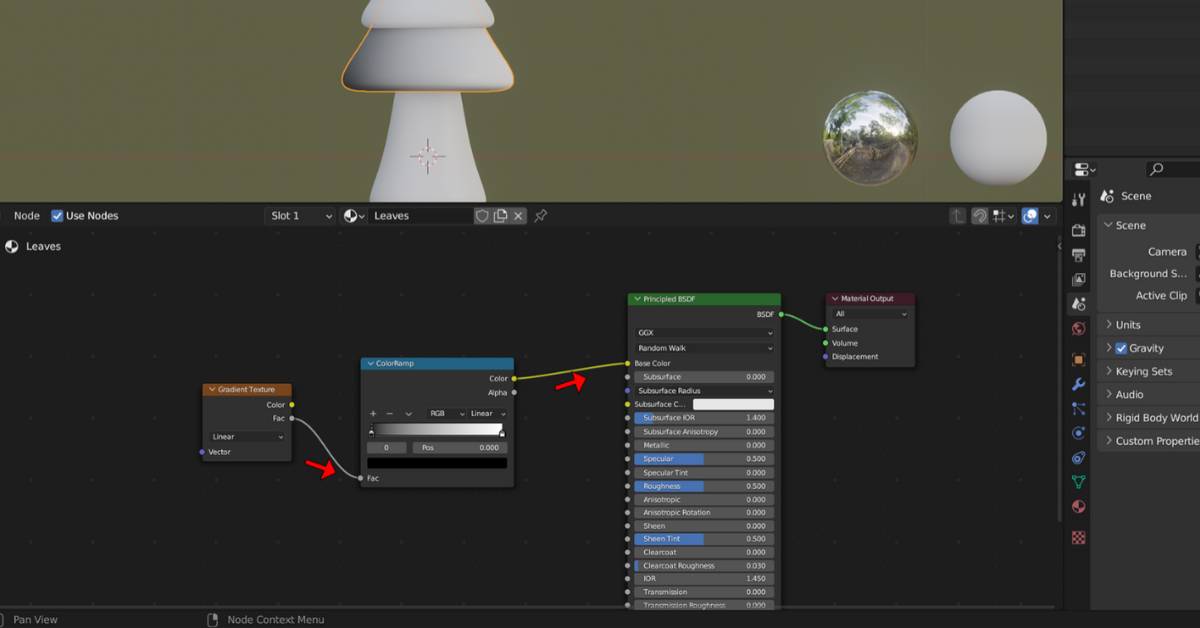Viewport: 1200px width, 628px height.
Task: Expand the Rigid Body World panel
Action: tap(1150, 417)
